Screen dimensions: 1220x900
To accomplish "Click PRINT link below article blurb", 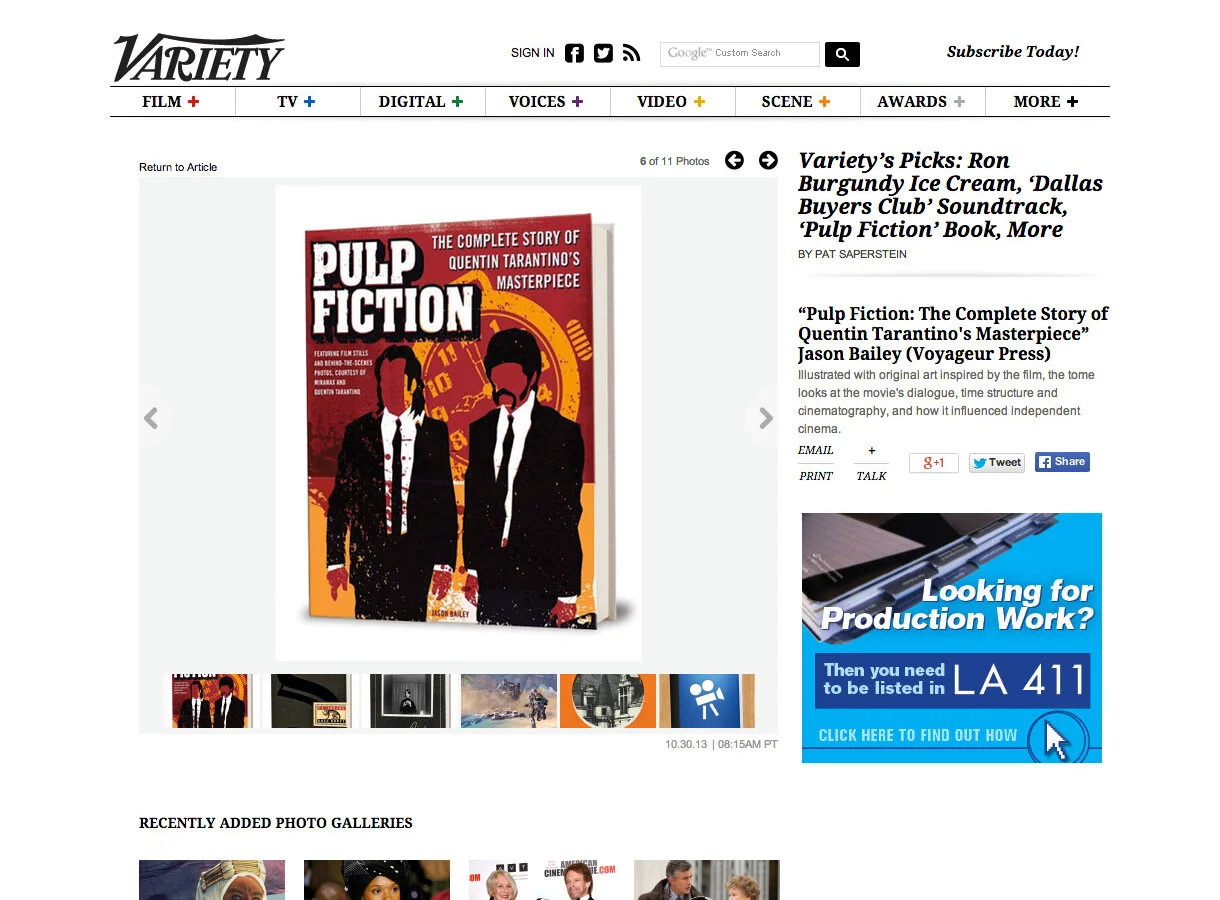I will pos(816,476).
